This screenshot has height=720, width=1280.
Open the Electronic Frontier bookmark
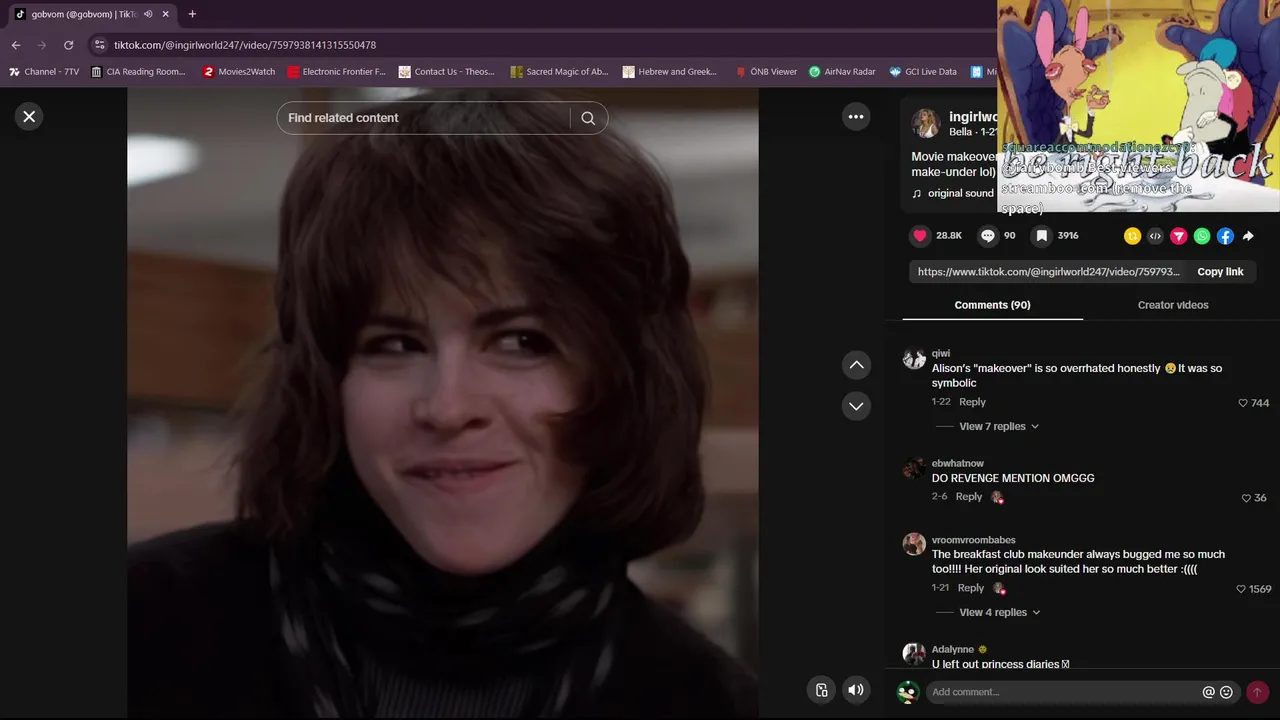[x=336, y=72]
